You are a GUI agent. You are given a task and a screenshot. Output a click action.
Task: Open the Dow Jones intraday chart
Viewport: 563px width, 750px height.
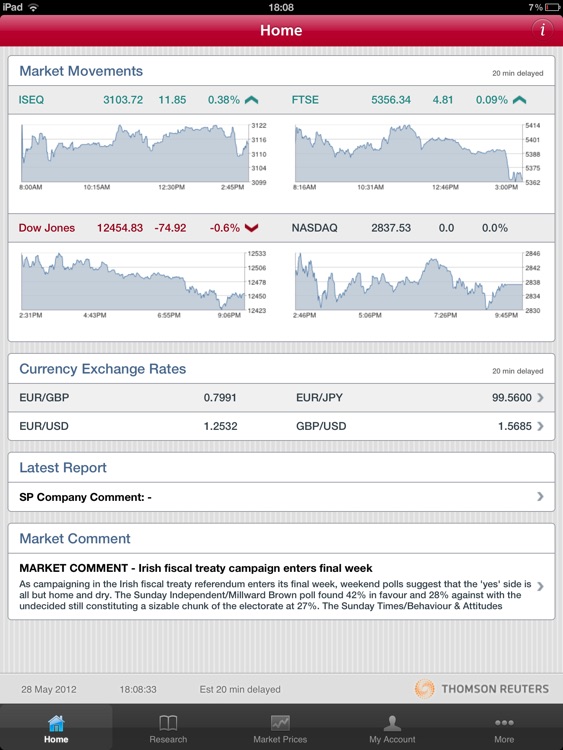pos(144,285)
